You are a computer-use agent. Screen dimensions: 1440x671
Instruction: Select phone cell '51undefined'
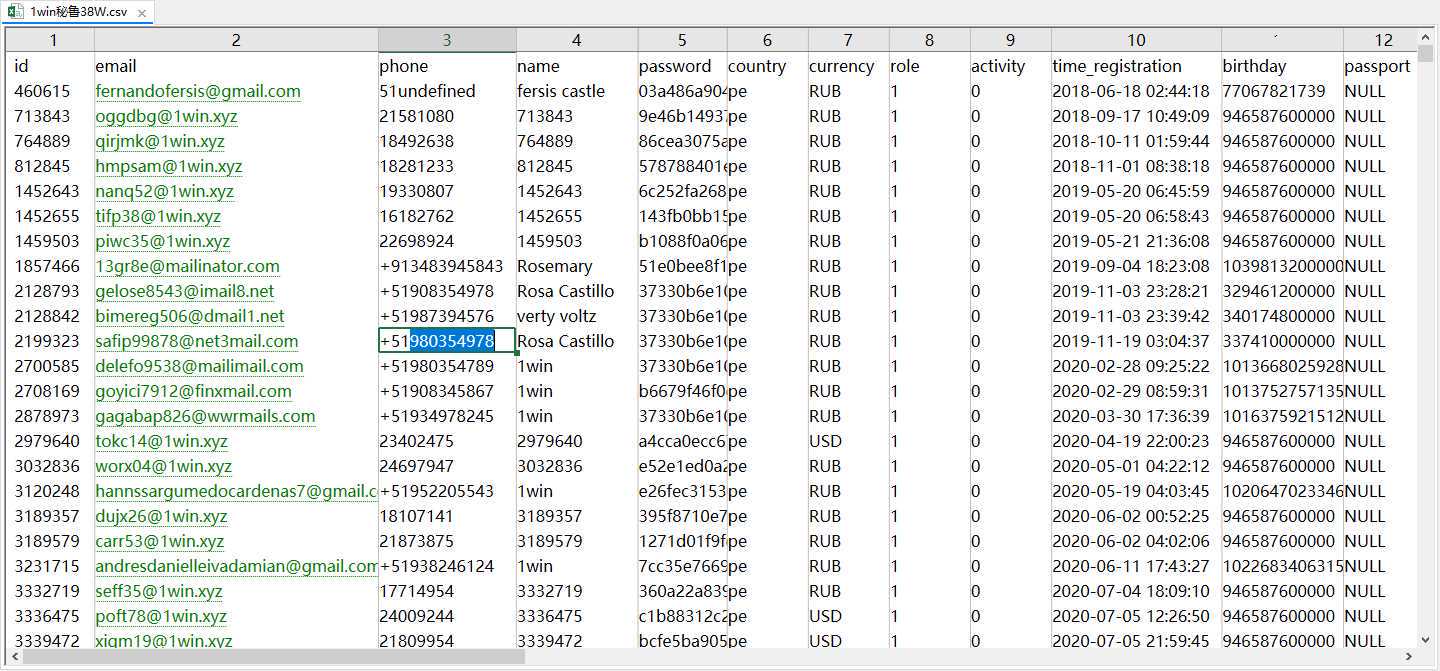pyautogui.click(x=447, y=91)
